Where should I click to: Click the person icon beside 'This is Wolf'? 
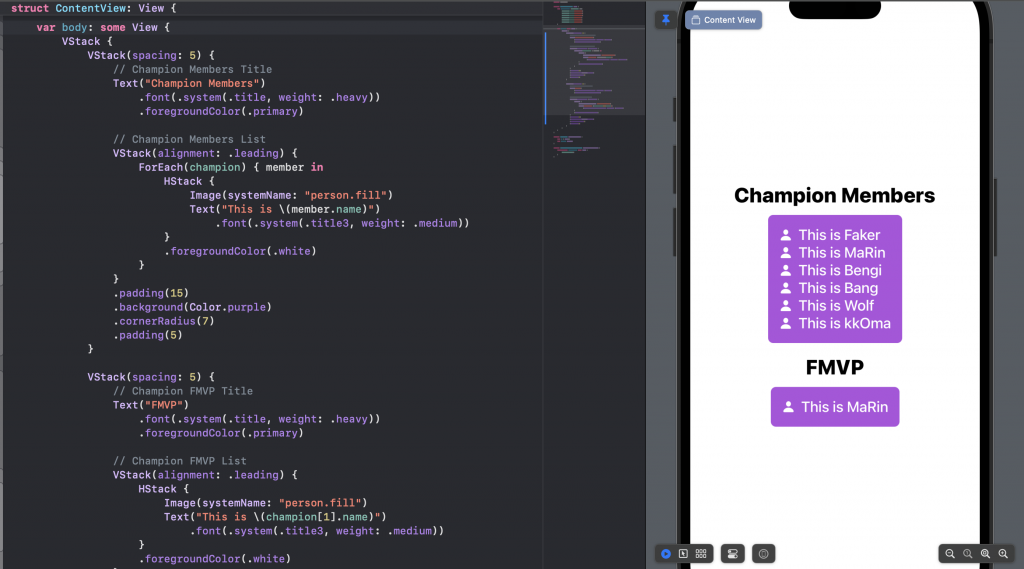pyautogui.click(x=786, y=306)
